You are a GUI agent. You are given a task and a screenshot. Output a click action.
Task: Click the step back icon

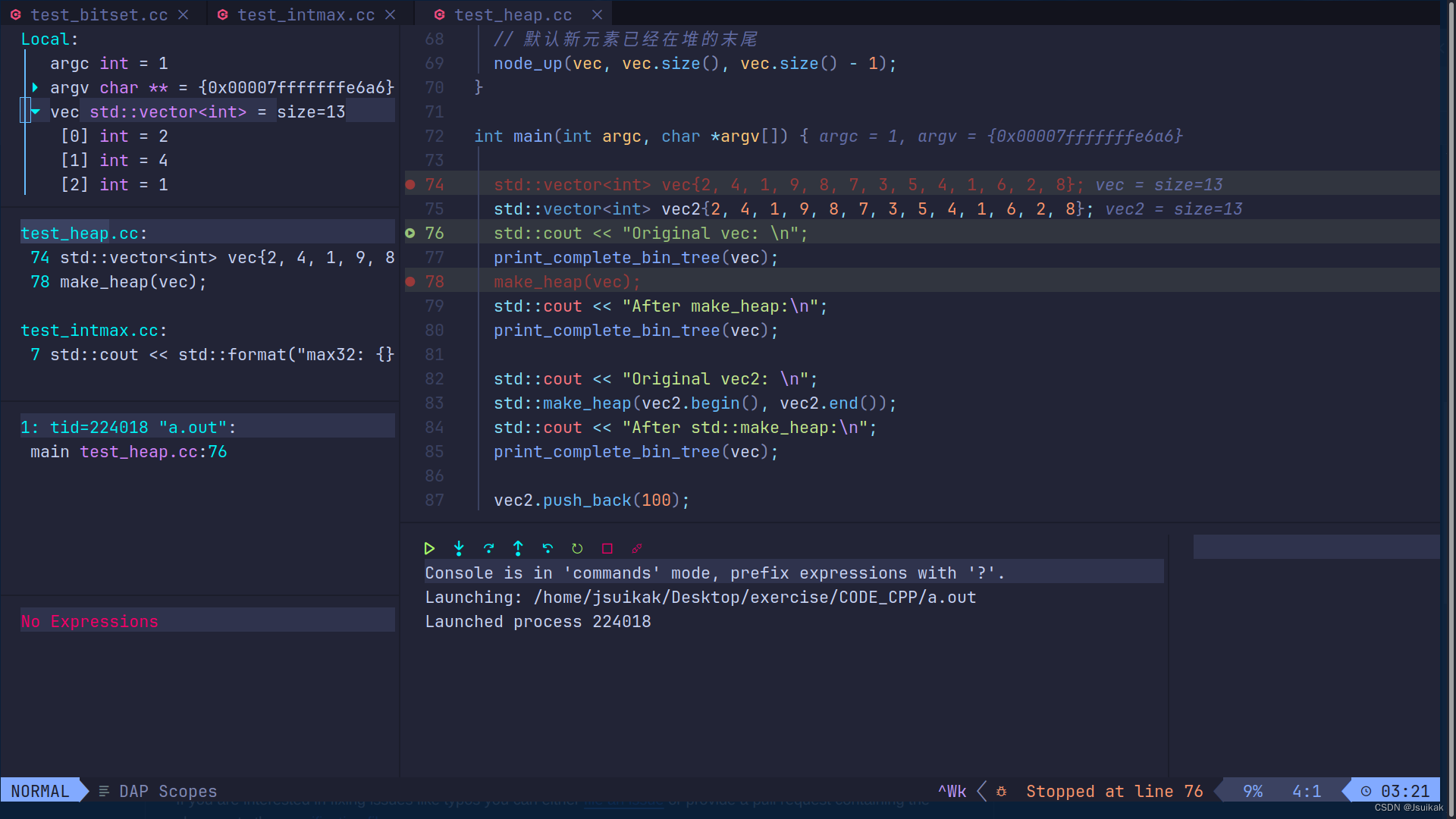[x=548, y=548]
